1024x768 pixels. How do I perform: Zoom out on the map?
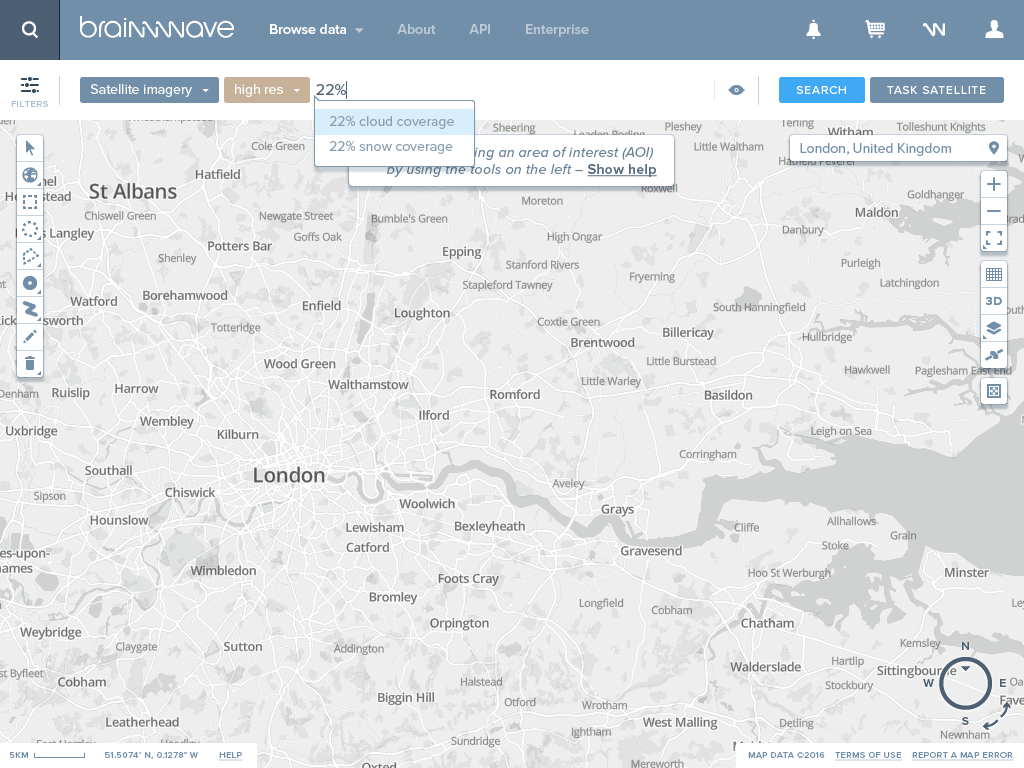click(x=993, y=211)
